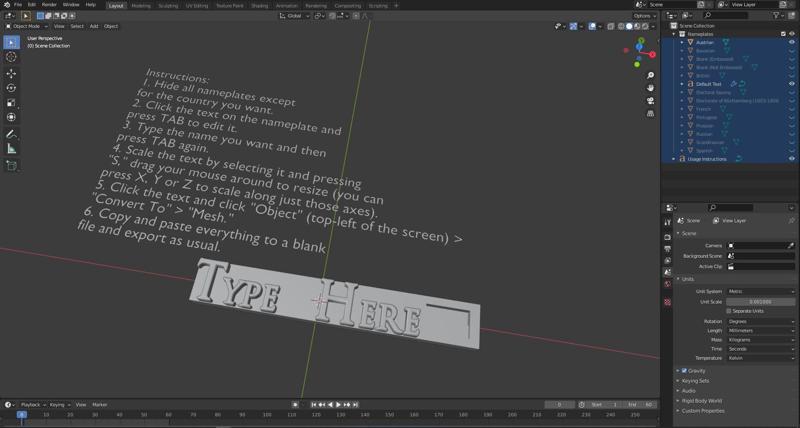Screen dimensions: 800x428
Task: Open the Scene properties tab icon
Action: tap(667, 272)
